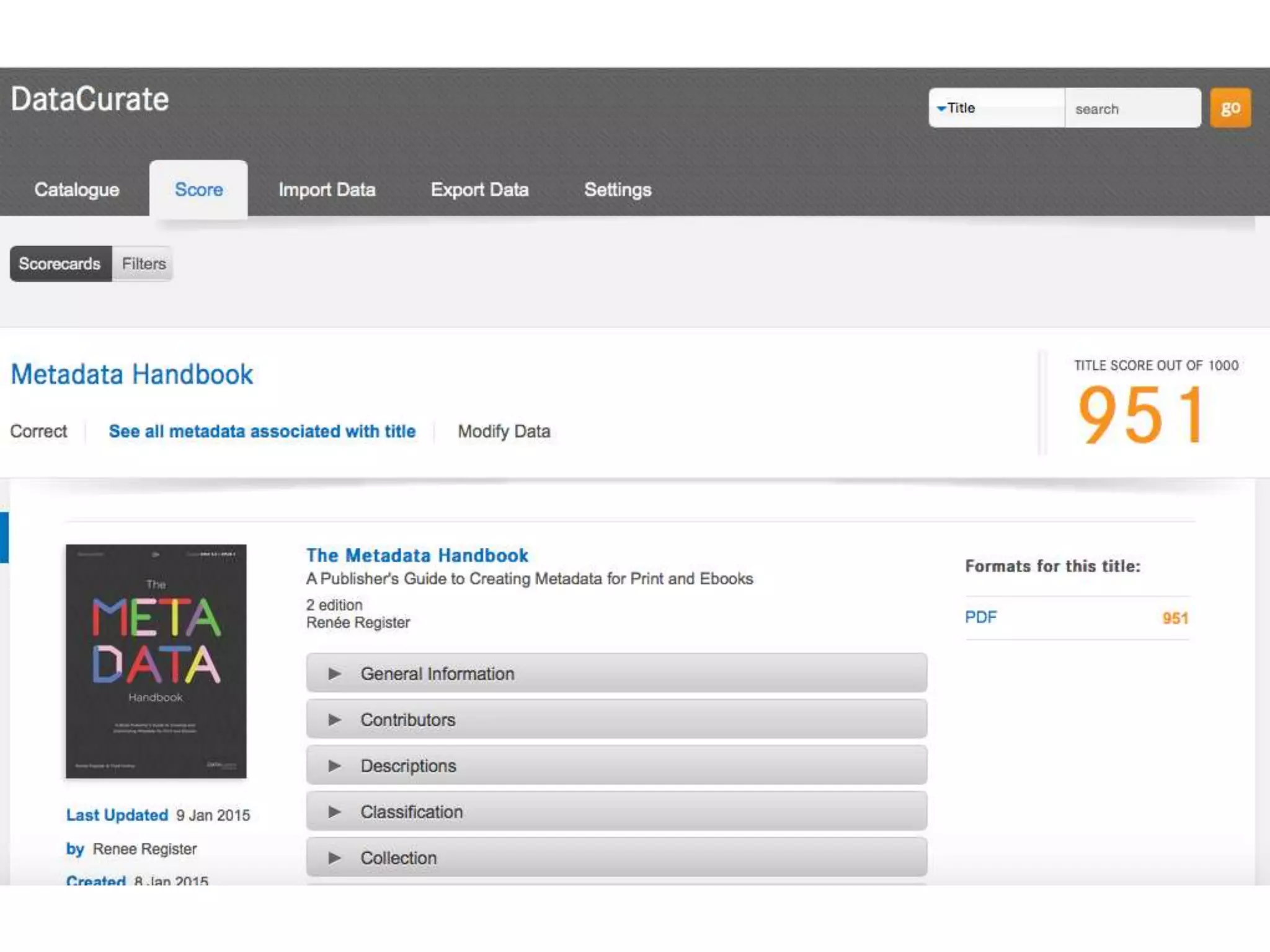Expand the General Information section

(616, 673)
